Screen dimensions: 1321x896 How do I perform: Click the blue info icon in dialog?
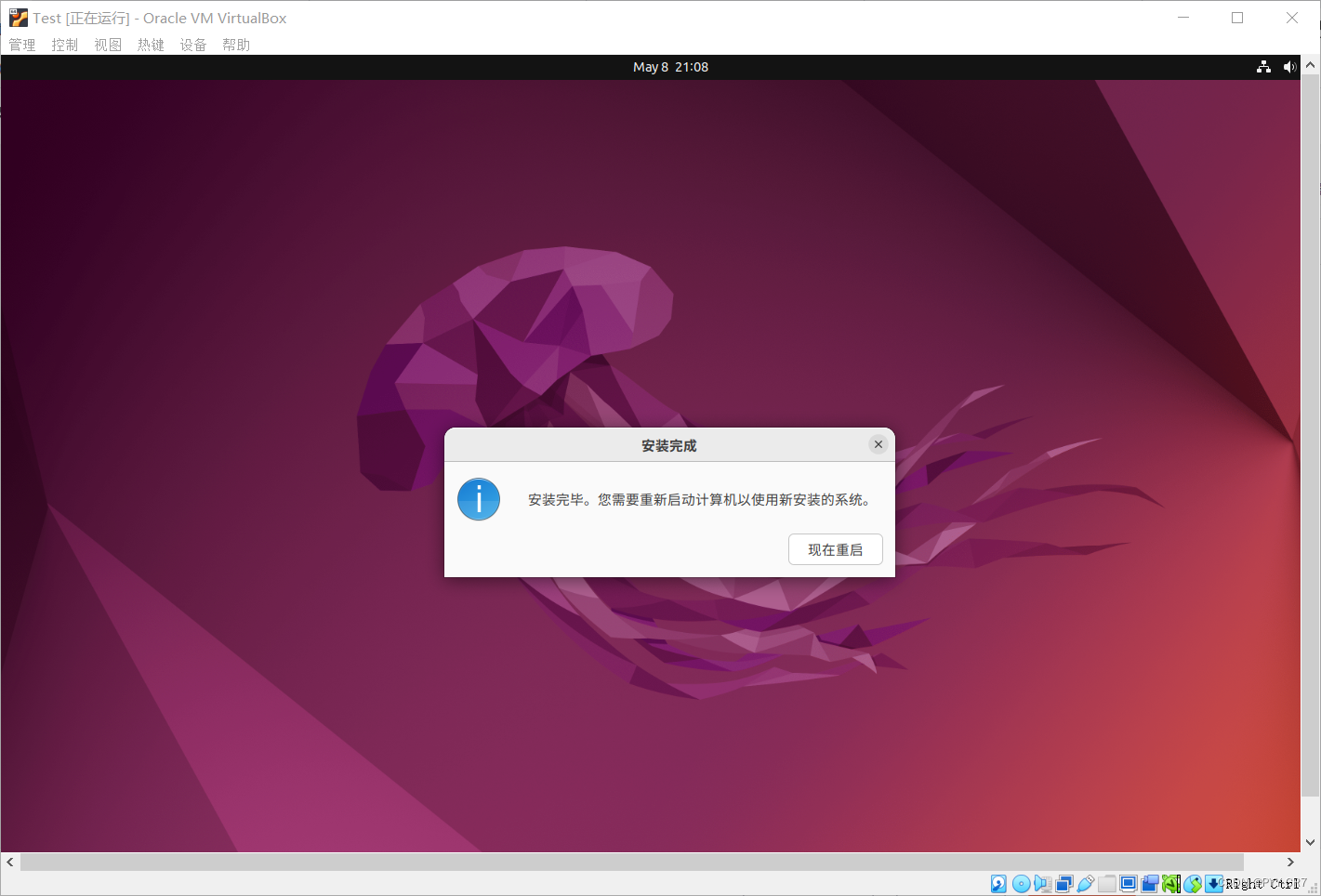click(479, 499)
